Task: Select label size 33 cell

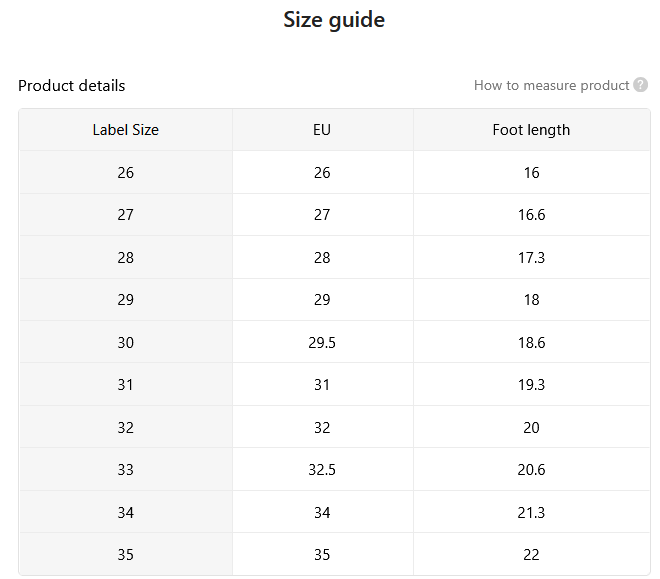Action: click(x=125, y=470)
